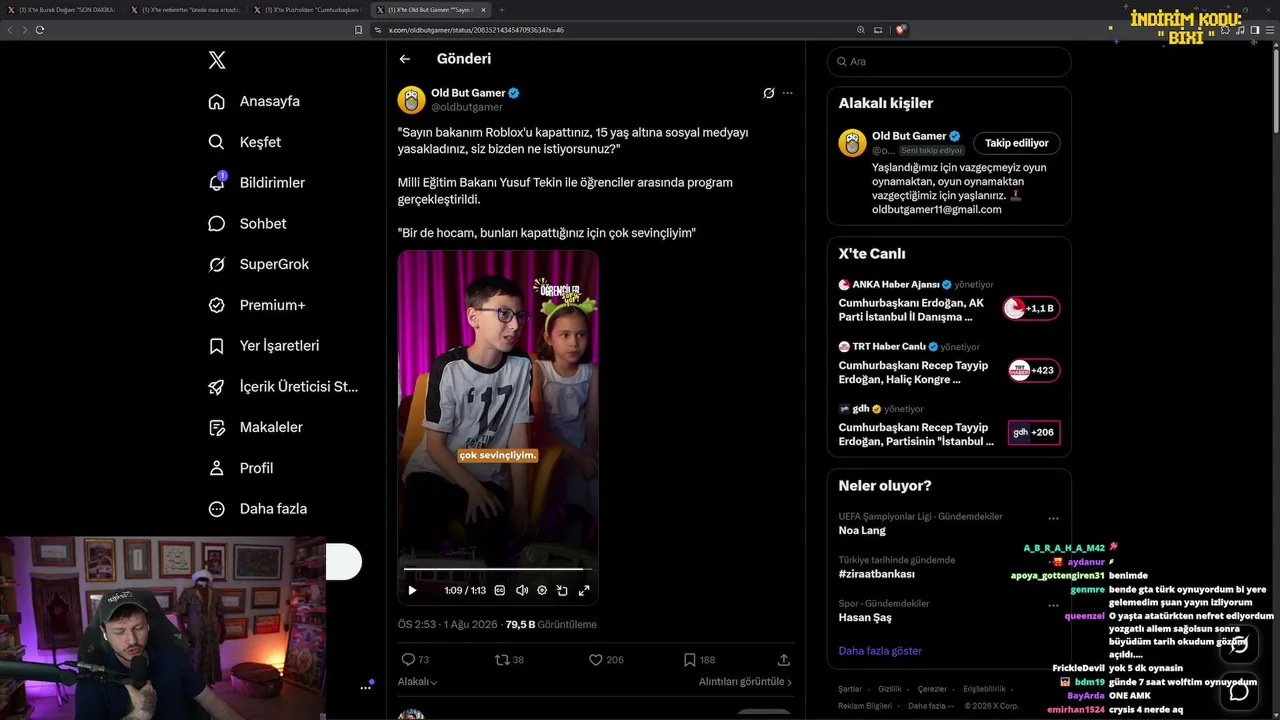Open the browser hamburger menu
Image resolution: width=1280 pixels, height=720 pixels.
click(1268, 30)
